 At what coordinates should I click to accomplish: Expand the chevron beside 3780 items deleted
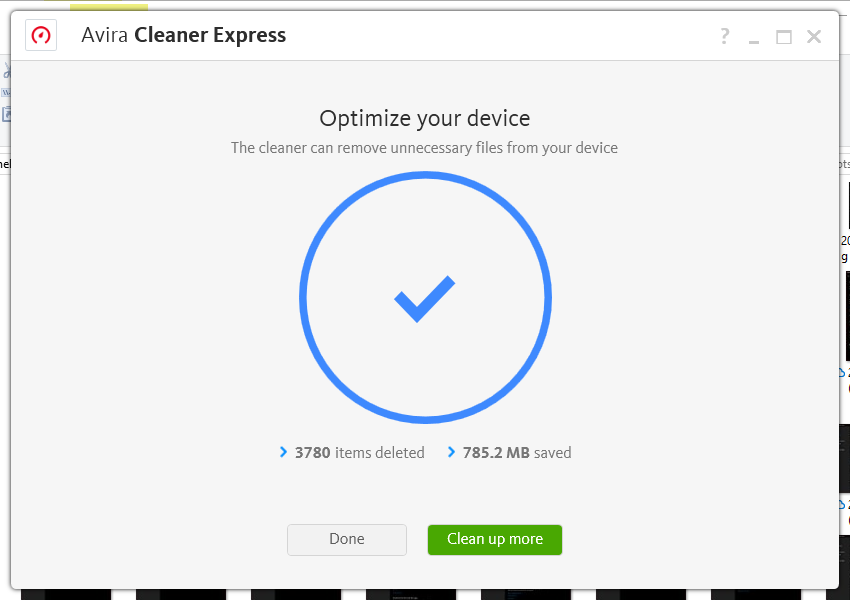(x=284, y=453)
